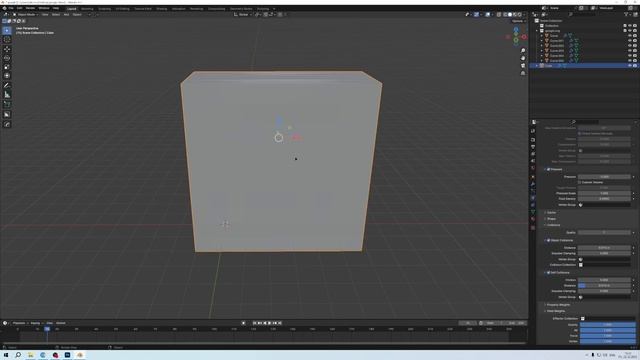Open the Edit menu
The width and height of the screenshot is (640, 360).
[20, 8]
